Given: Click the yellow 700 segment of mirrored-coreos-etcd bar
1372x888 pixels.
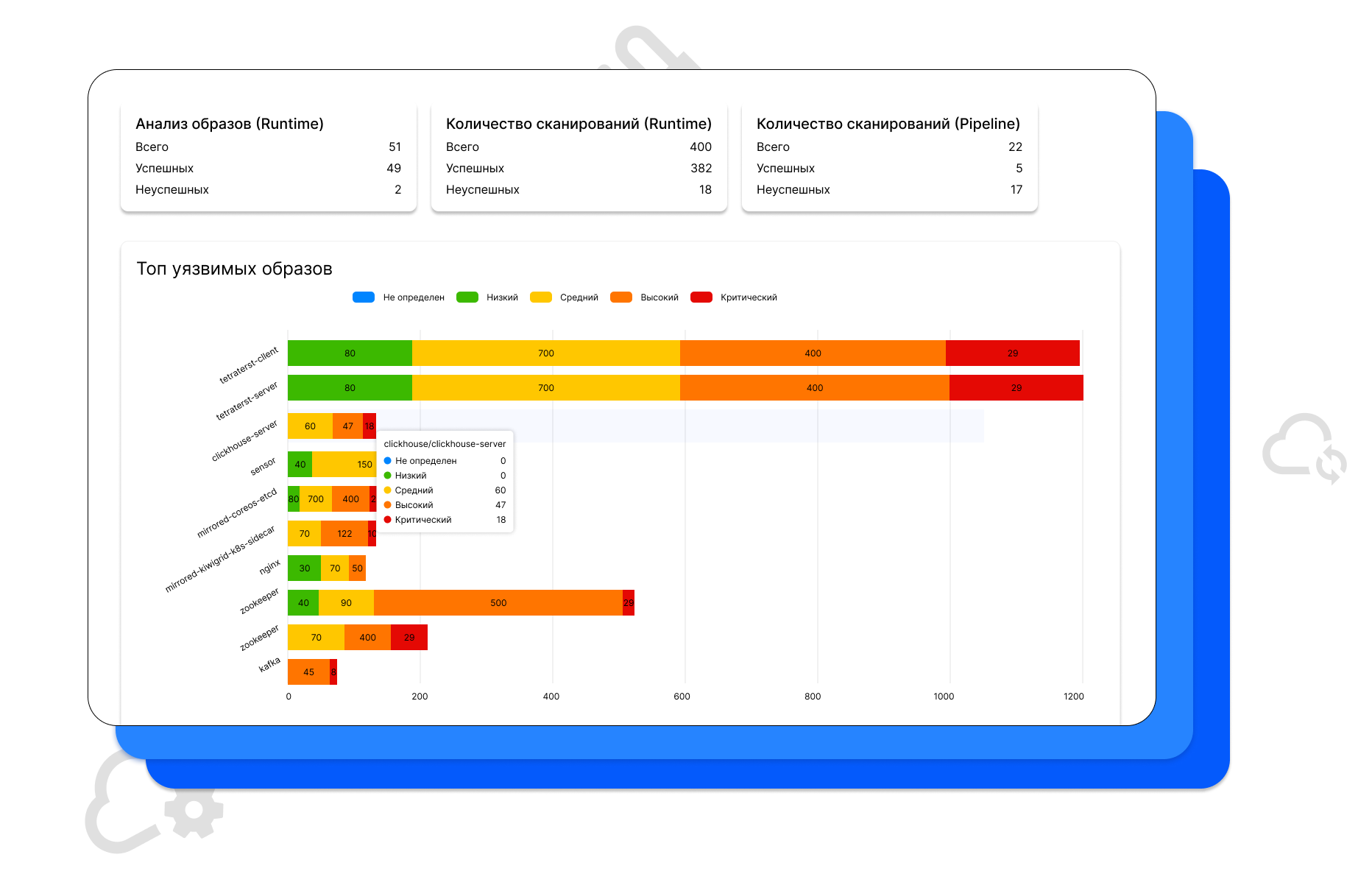Looking at the screenshot, I should tap(316, 499).
